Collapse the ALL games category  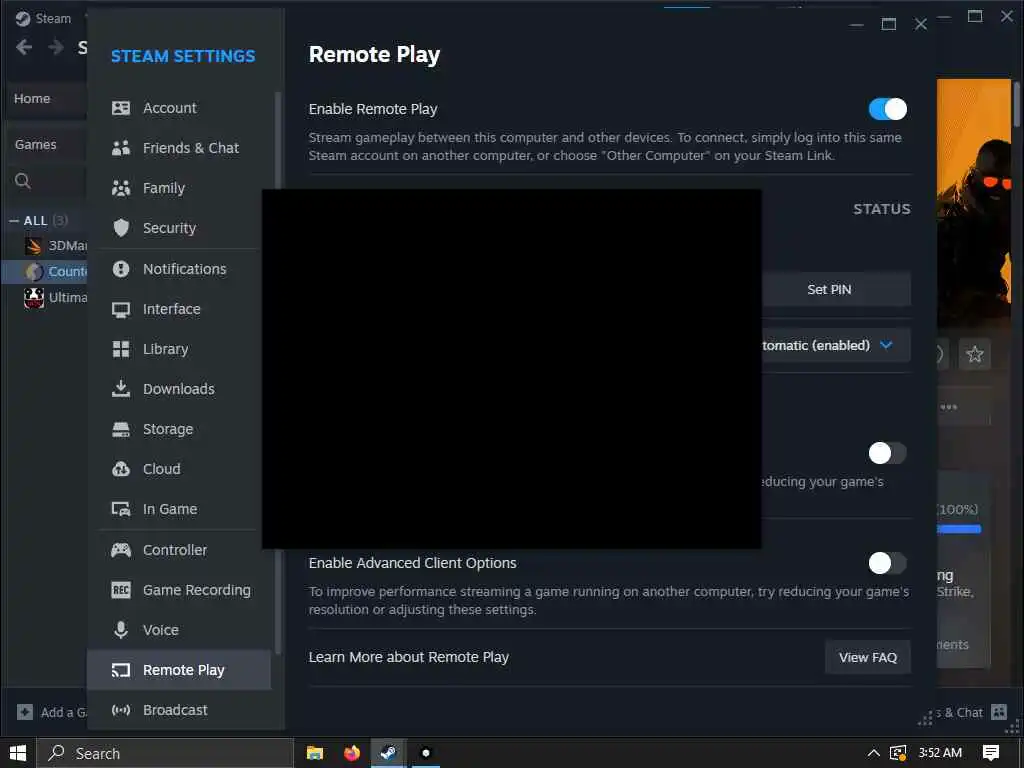(x=14, y=221)
